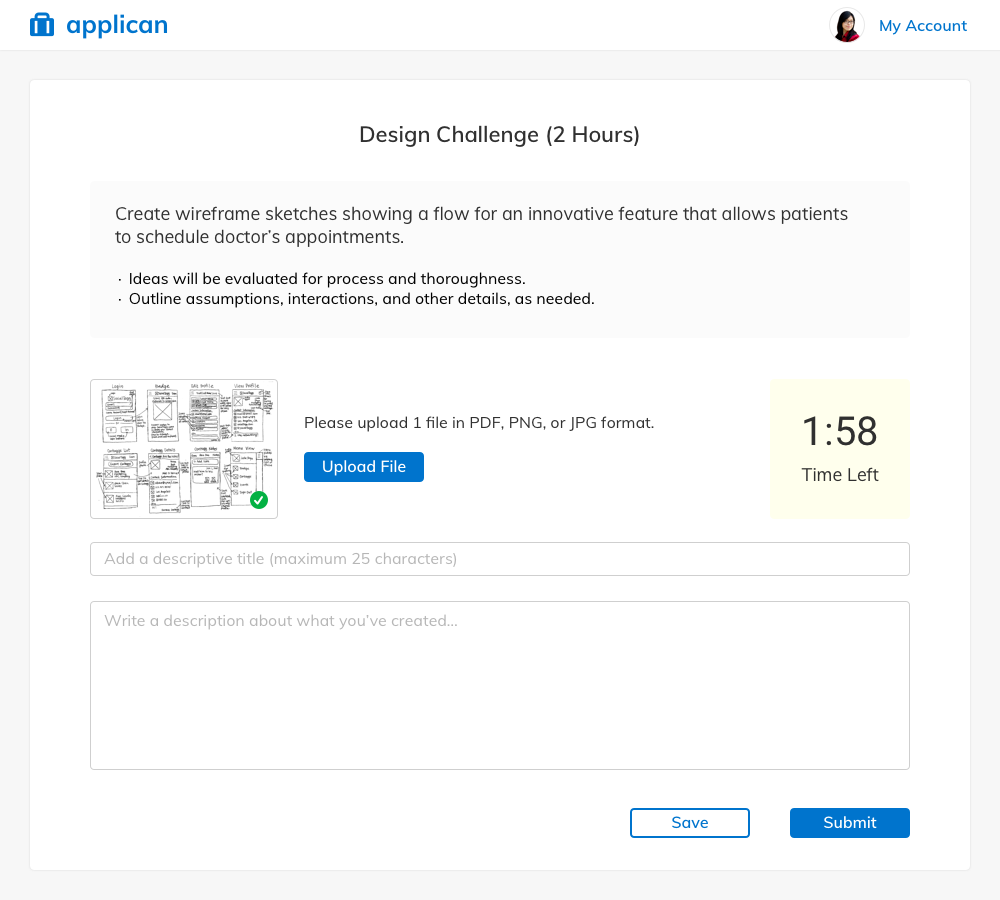Click the green checkmark upload badge
This screenshot has width=1000, height=900.
[259, 500]
